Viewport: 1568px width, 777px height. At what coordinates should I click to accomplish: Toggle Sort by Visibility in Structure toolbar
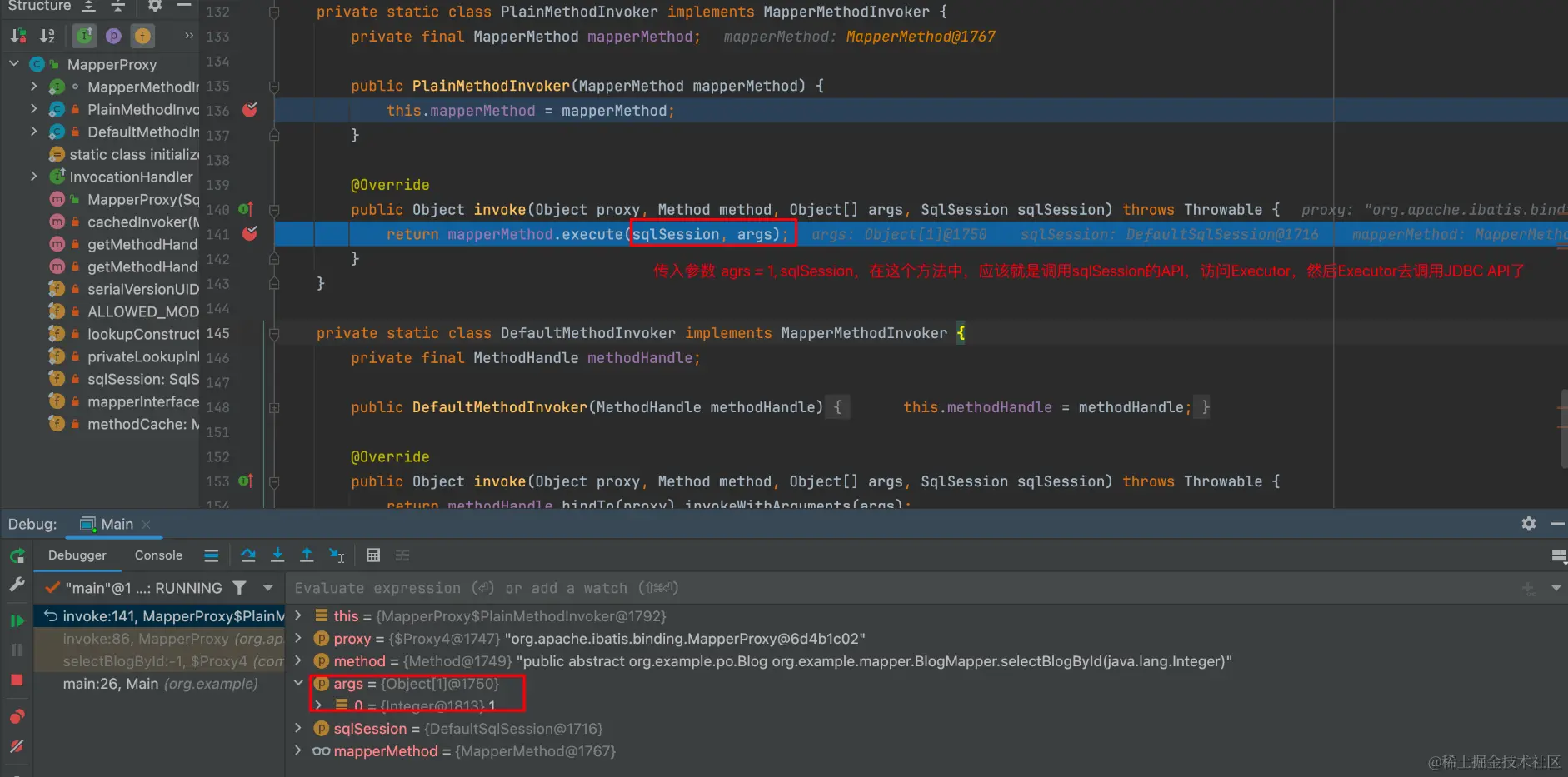tap(18, 36)
